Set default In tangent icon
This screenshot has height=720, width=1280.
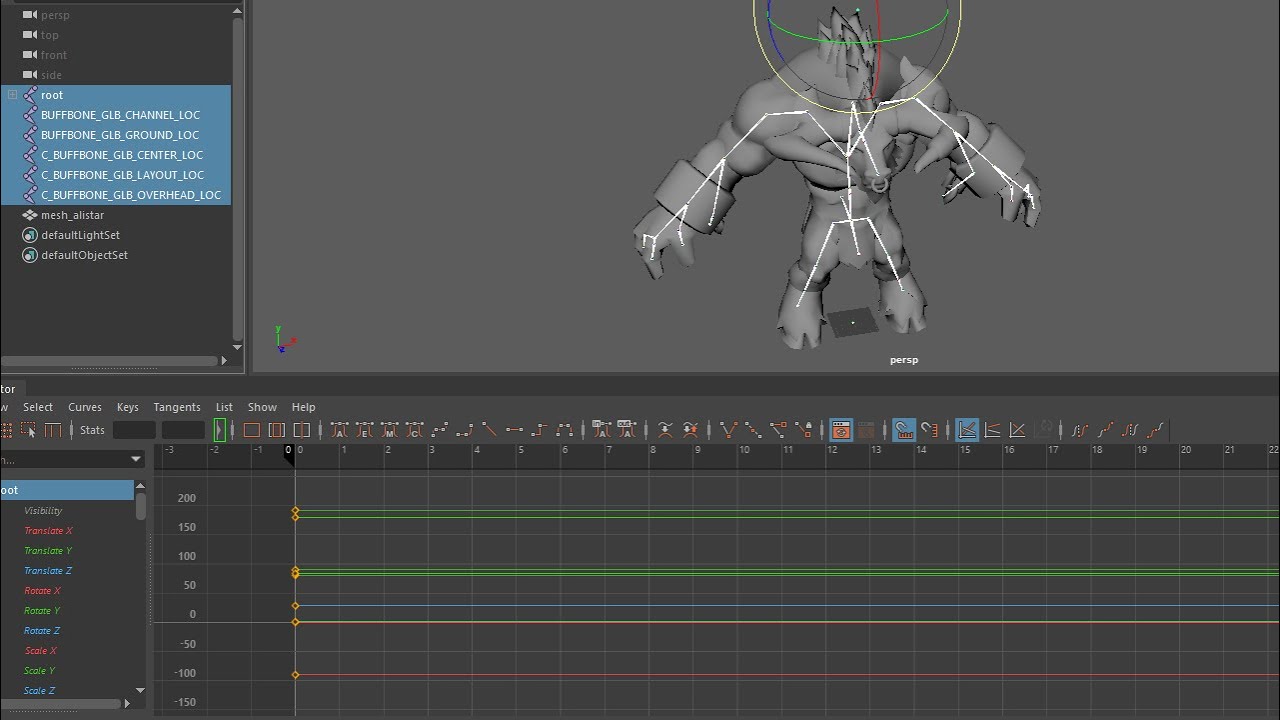[x=602, y=430]
